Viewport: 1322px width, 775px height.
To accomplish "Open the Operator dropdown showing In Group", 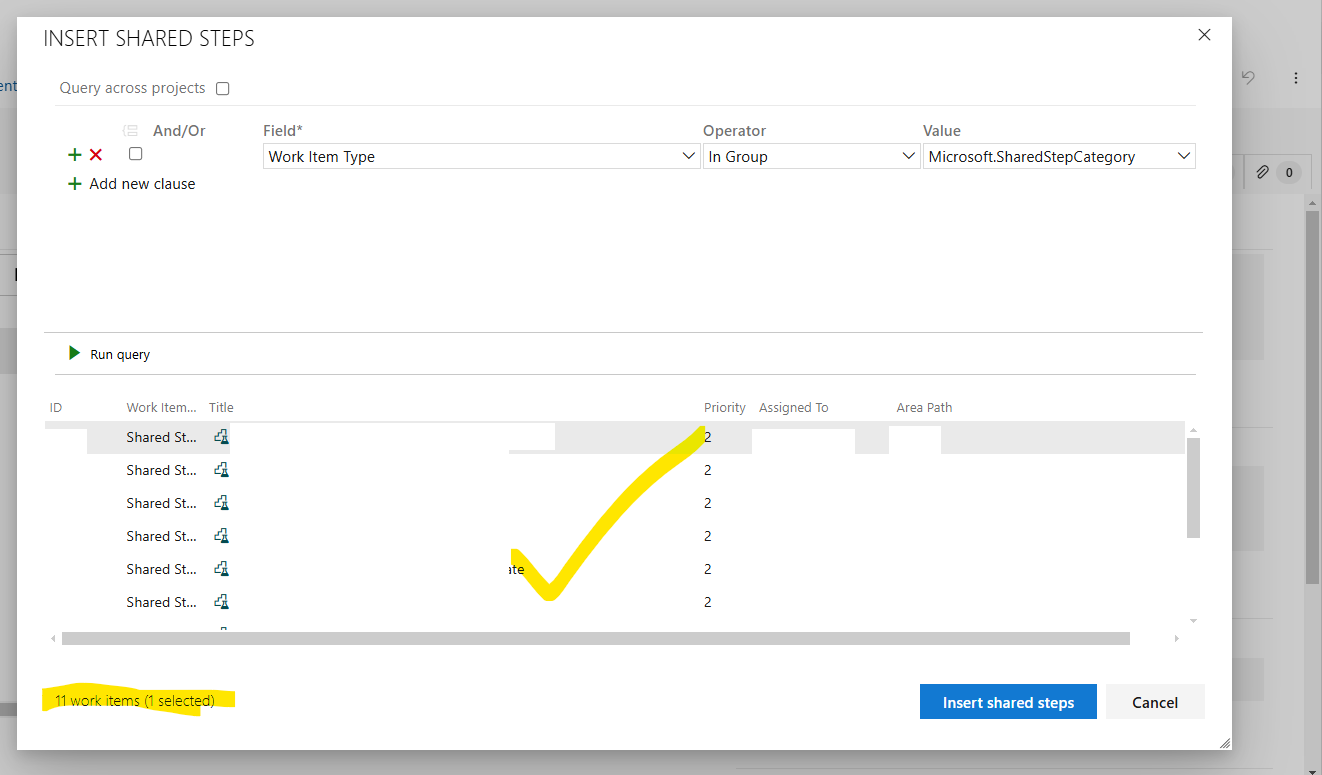I will coord(811,156).
